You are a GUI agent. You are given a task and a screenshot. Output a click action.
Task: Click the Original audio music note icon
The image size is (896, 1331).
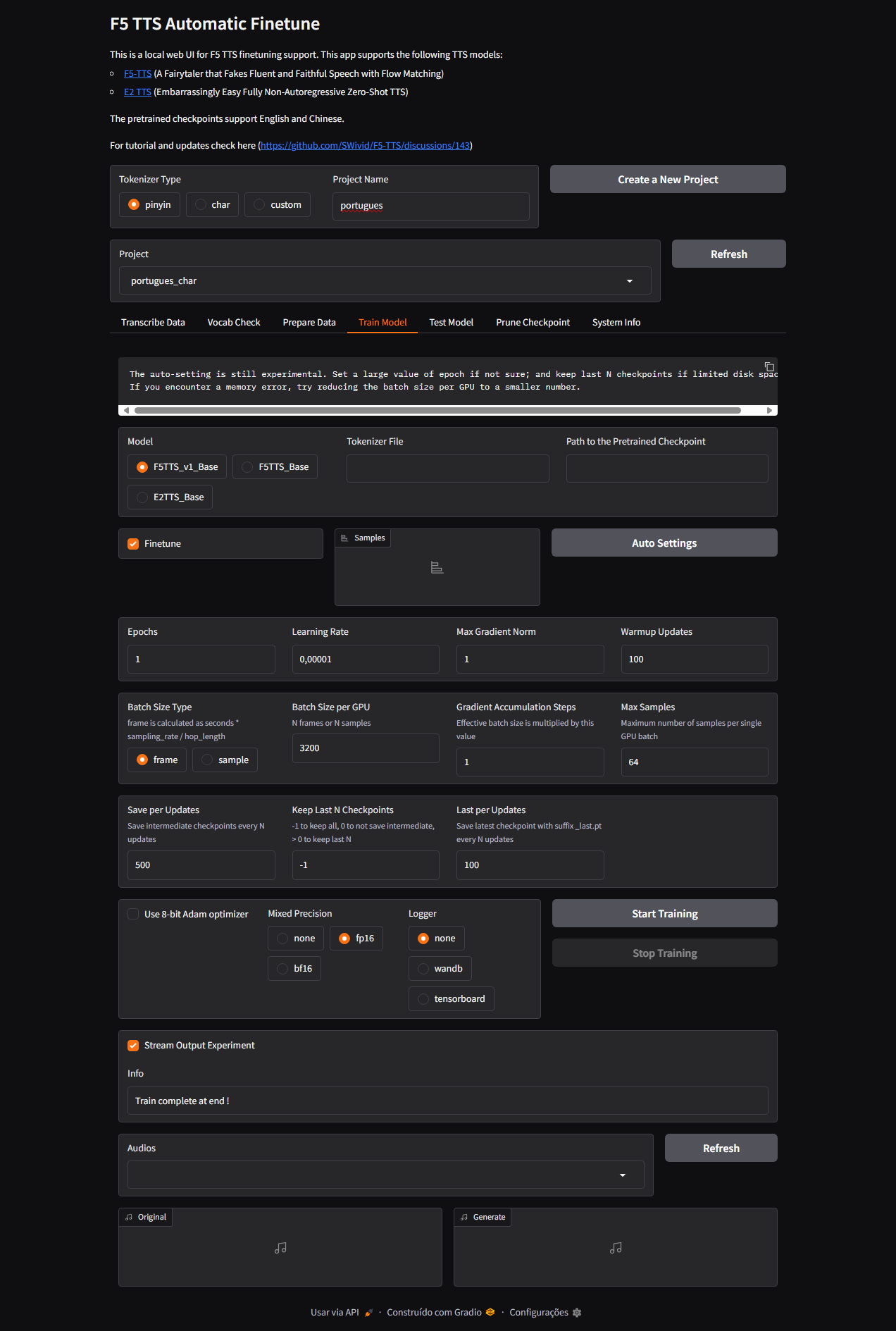pyautogui.click(x=280, y=1248)
